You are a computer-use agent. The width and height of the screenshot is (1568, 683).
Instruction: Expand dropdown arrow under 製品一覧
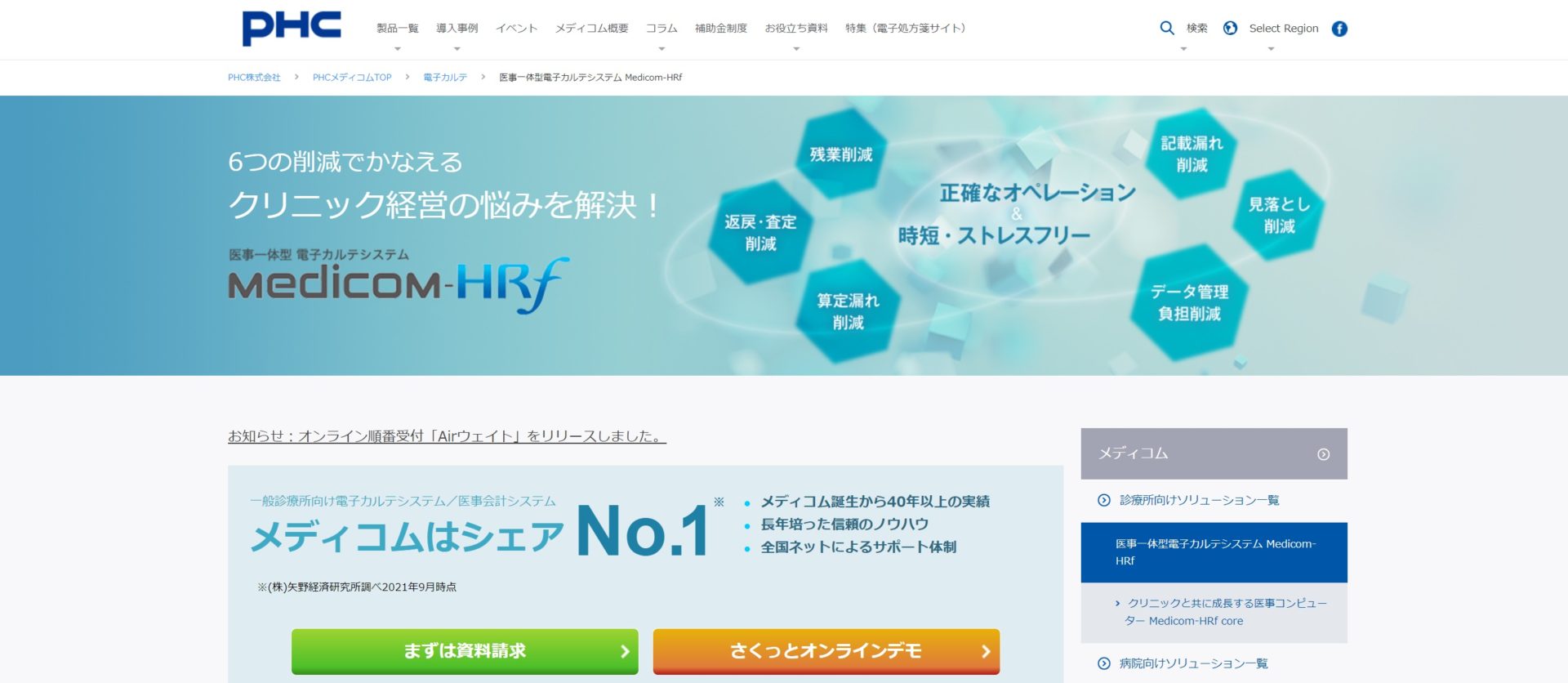point(398,49)
